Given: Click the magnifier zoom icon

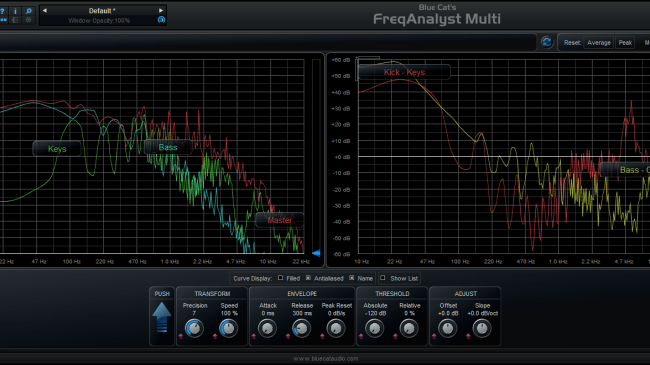Looking at the screenshot, I should click(x=29, y=11).
